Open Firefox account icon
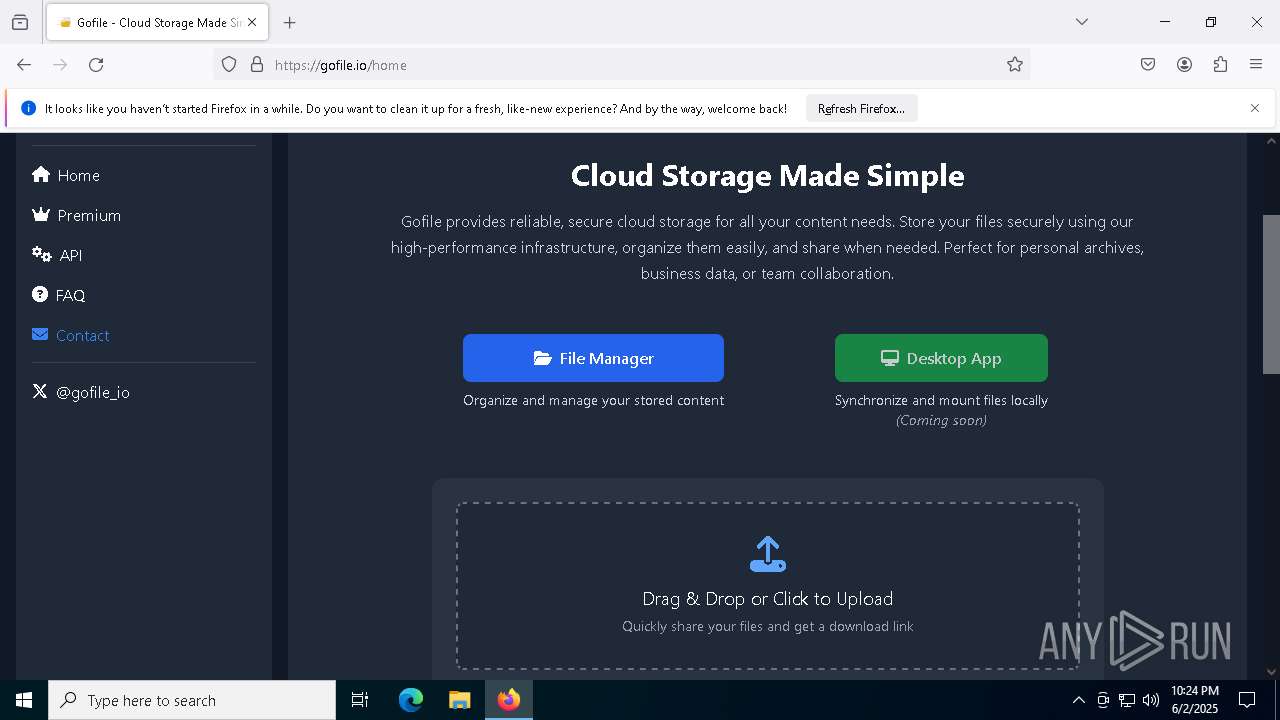The image size is (1280, 720). [x=1184, y=65]
